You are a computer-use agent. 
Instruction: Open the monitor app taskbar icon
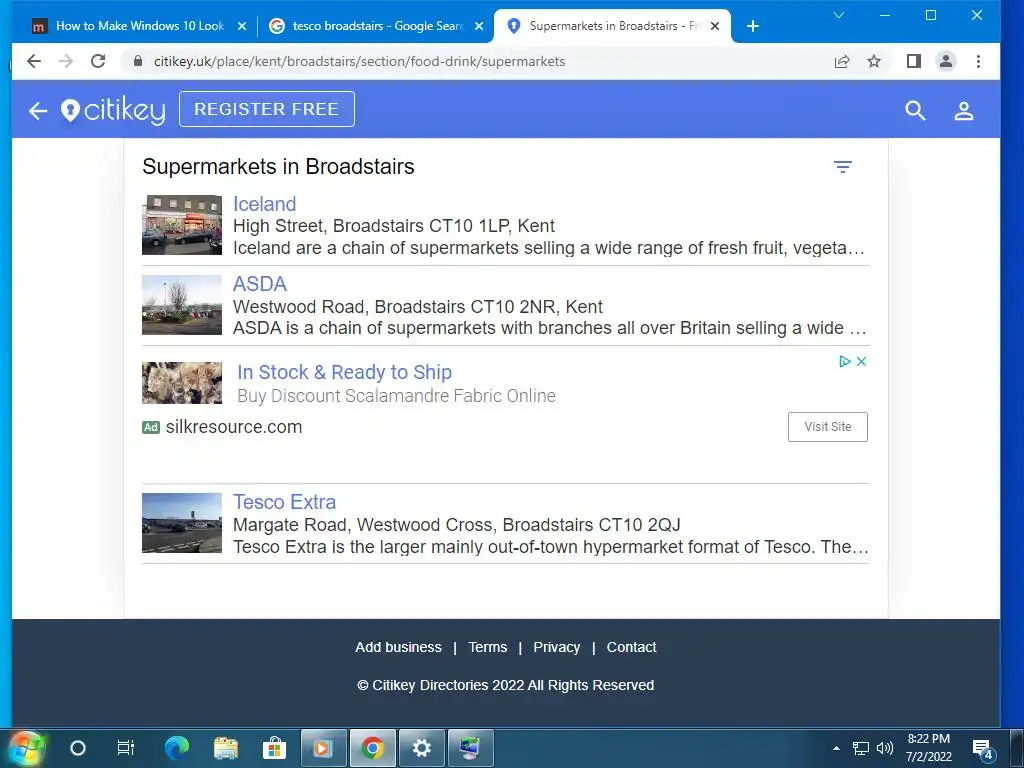[470, 748]
